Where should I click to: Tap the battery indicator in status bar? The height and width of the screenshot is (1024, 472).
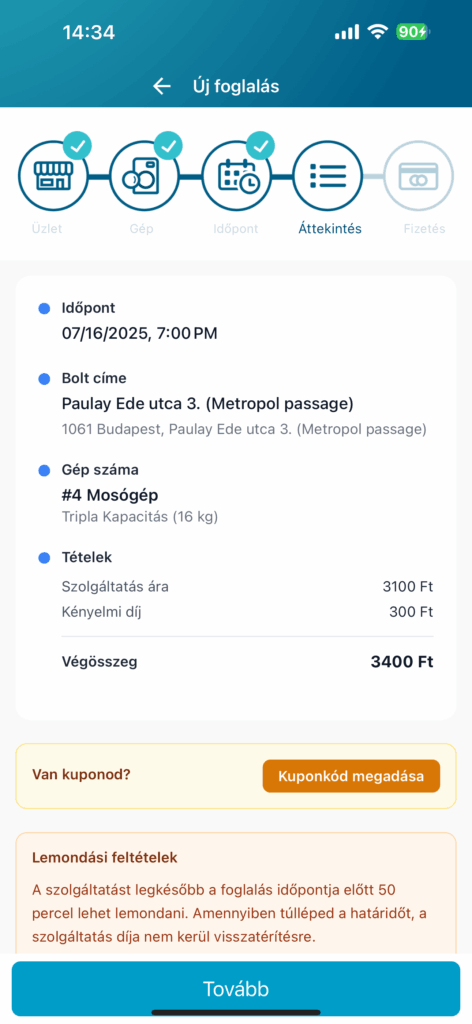click(x=413, y=32)
